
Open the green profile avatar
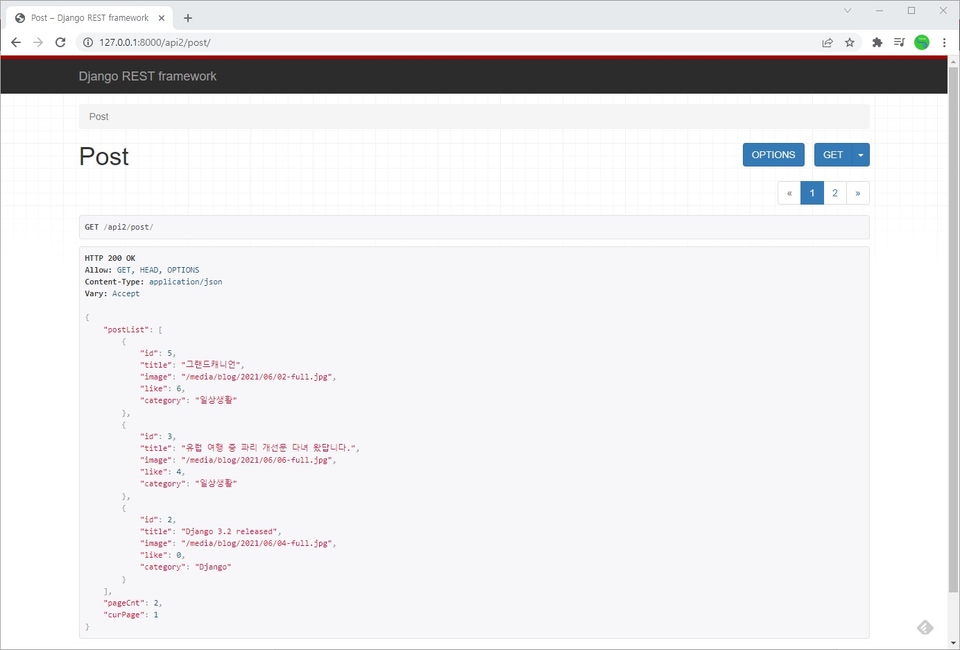[921, 42]
